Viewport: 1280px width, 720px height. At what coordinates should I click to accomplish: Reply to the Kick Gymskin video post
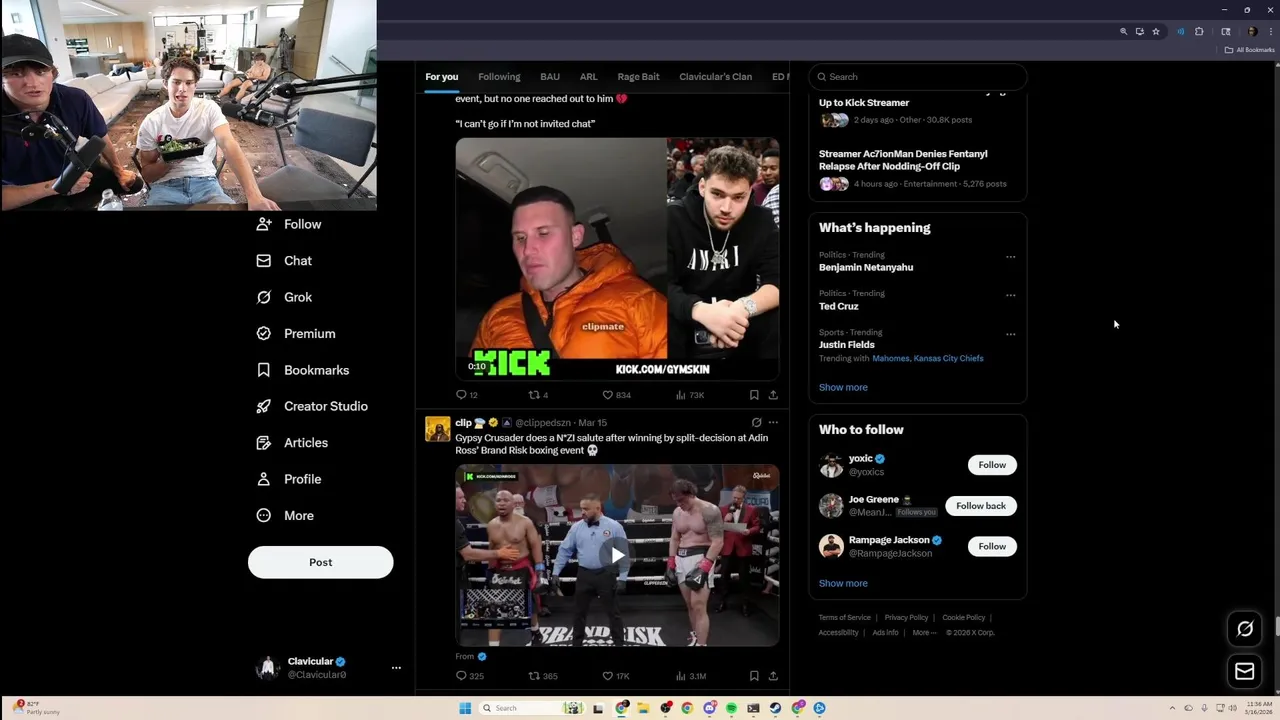point(461,395)
